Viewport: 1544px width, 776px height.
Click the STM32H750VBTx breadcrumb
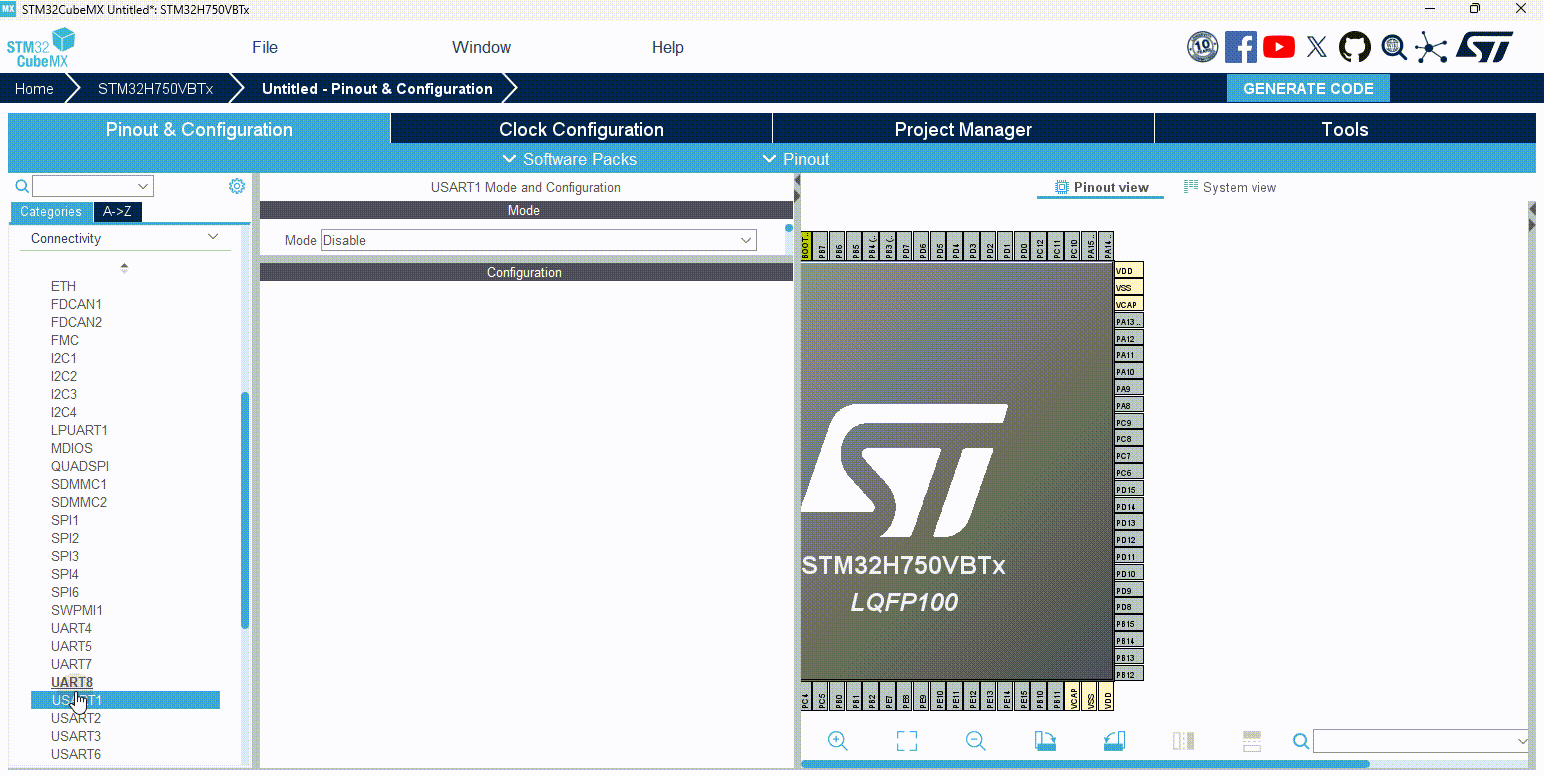[x=155, y=88]
